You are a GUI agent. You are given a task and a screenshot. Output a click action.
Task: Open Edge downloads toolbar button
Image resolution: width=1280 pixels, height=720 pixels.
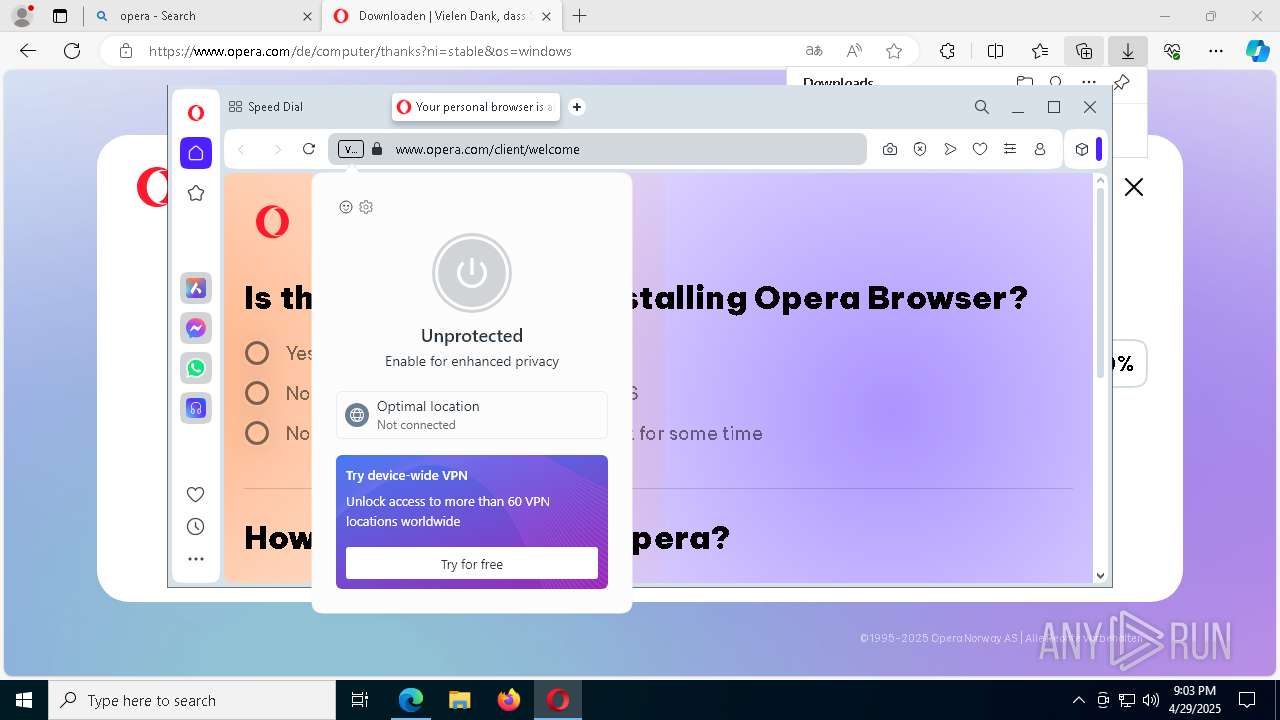pos(1128,51)
